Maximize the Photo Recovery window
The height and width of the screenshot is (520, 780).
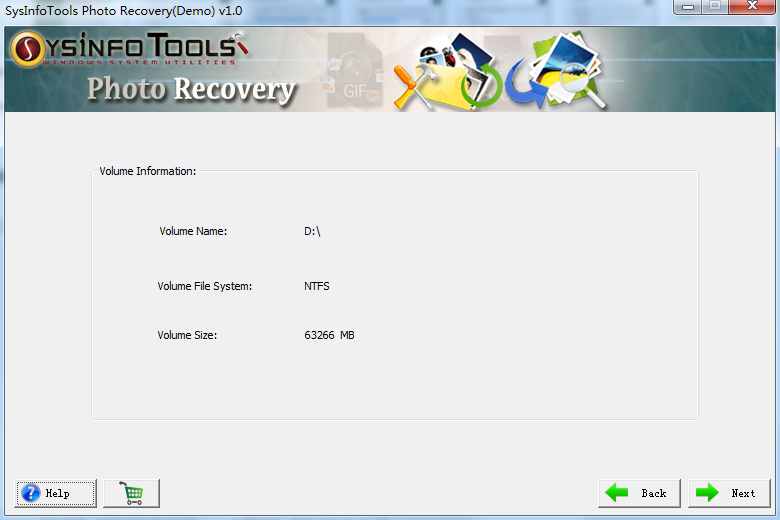point(715,6)
